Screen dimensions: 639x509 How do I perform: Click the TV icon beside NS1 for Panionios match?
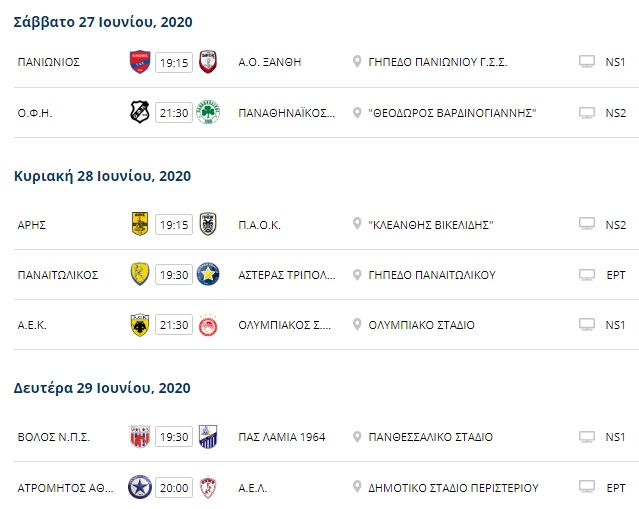click(587, 62)
